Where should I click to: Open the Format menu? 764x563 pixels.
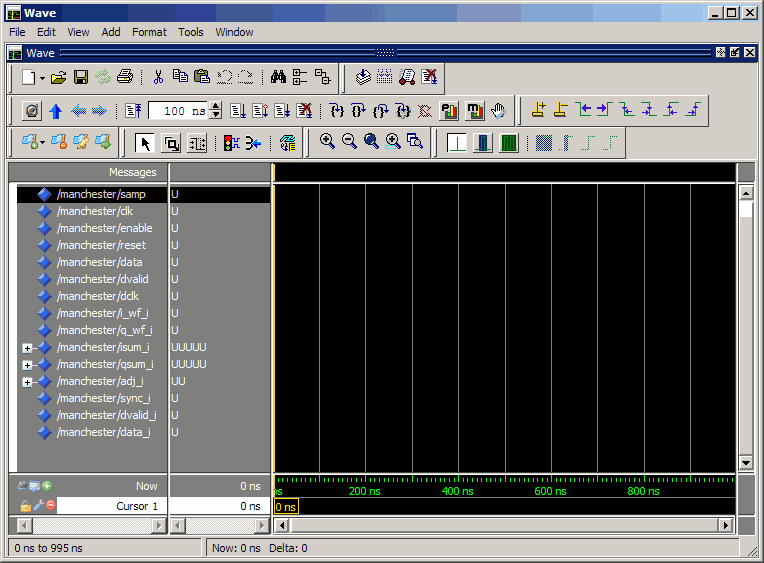coord(149,32)
